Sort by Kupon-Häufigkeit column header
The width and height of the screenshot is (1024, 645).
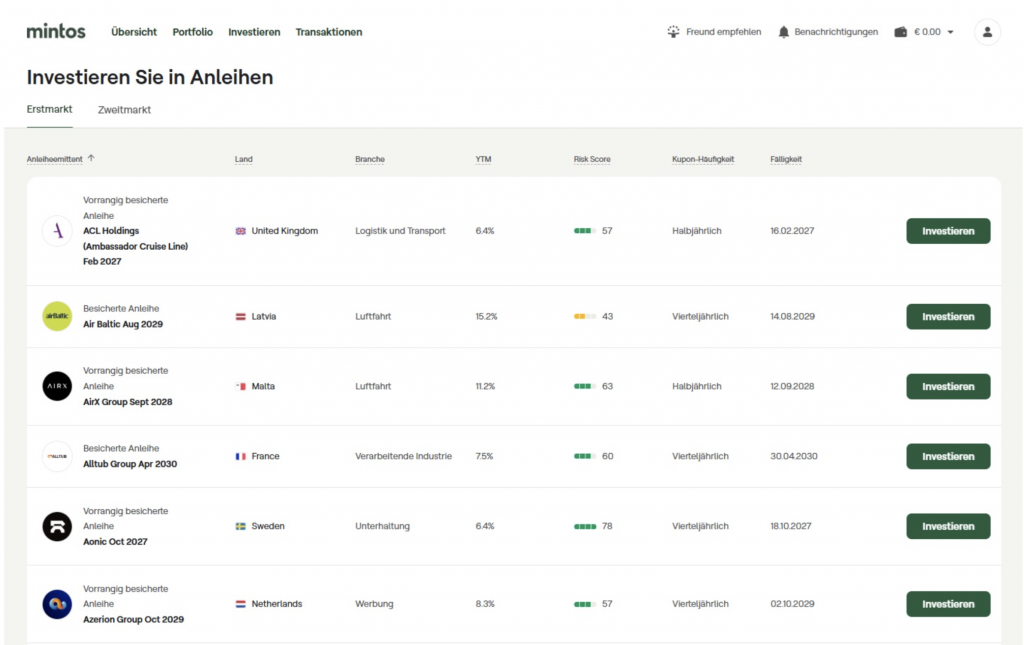click(x=703, y=159)
